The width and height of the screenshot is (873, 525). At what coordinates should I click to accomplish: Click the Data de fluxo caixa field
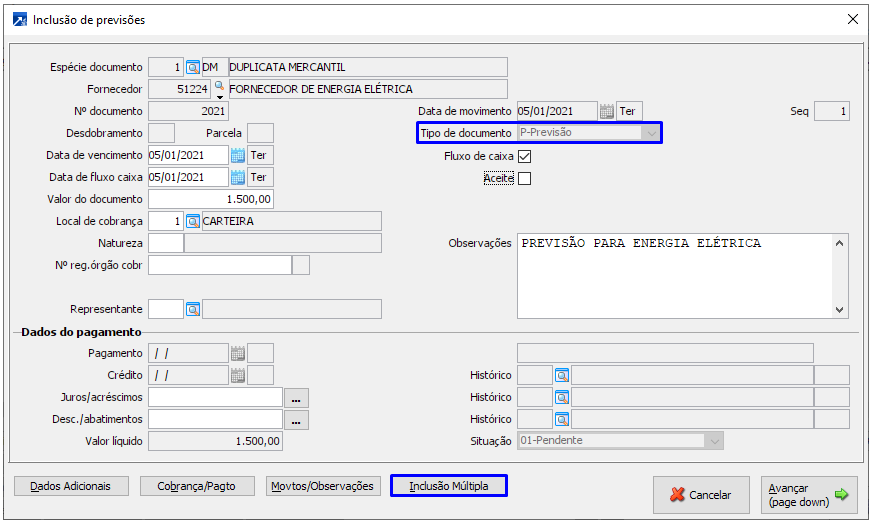tap(188, 178)
